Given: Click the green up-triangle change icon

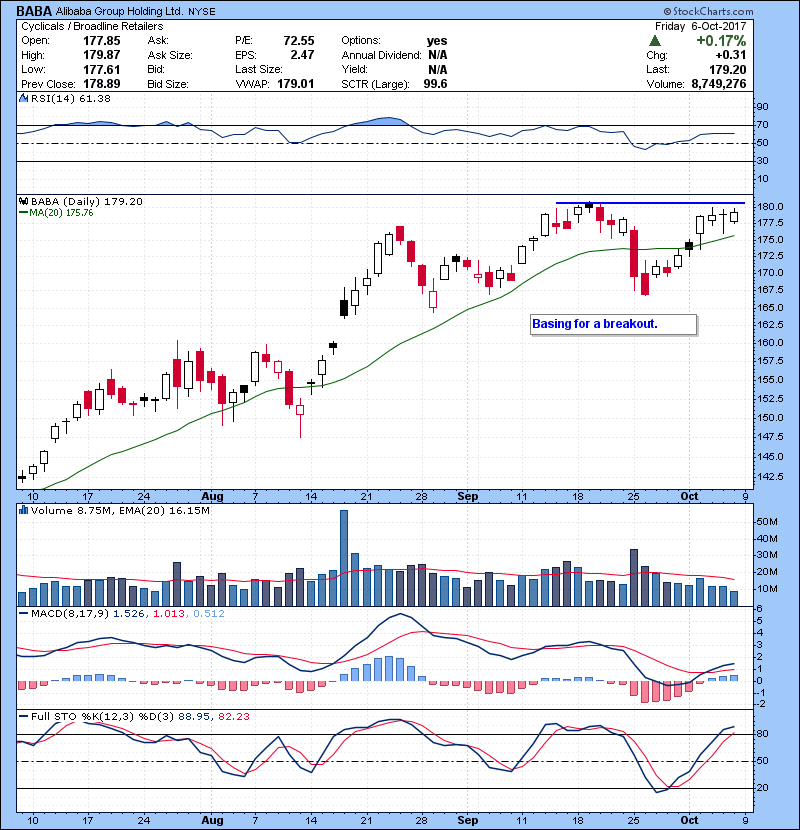Looking at the screenshot, I should click(655, 41).
